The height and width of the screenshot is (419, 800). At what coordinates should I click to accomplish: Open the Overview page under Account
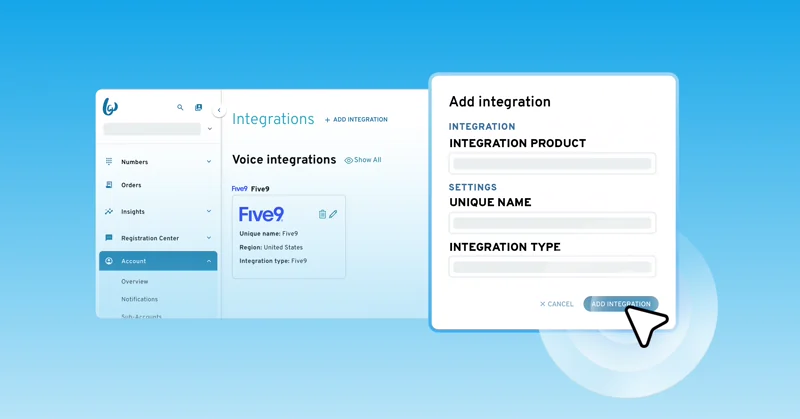click(x=135, y=282)
